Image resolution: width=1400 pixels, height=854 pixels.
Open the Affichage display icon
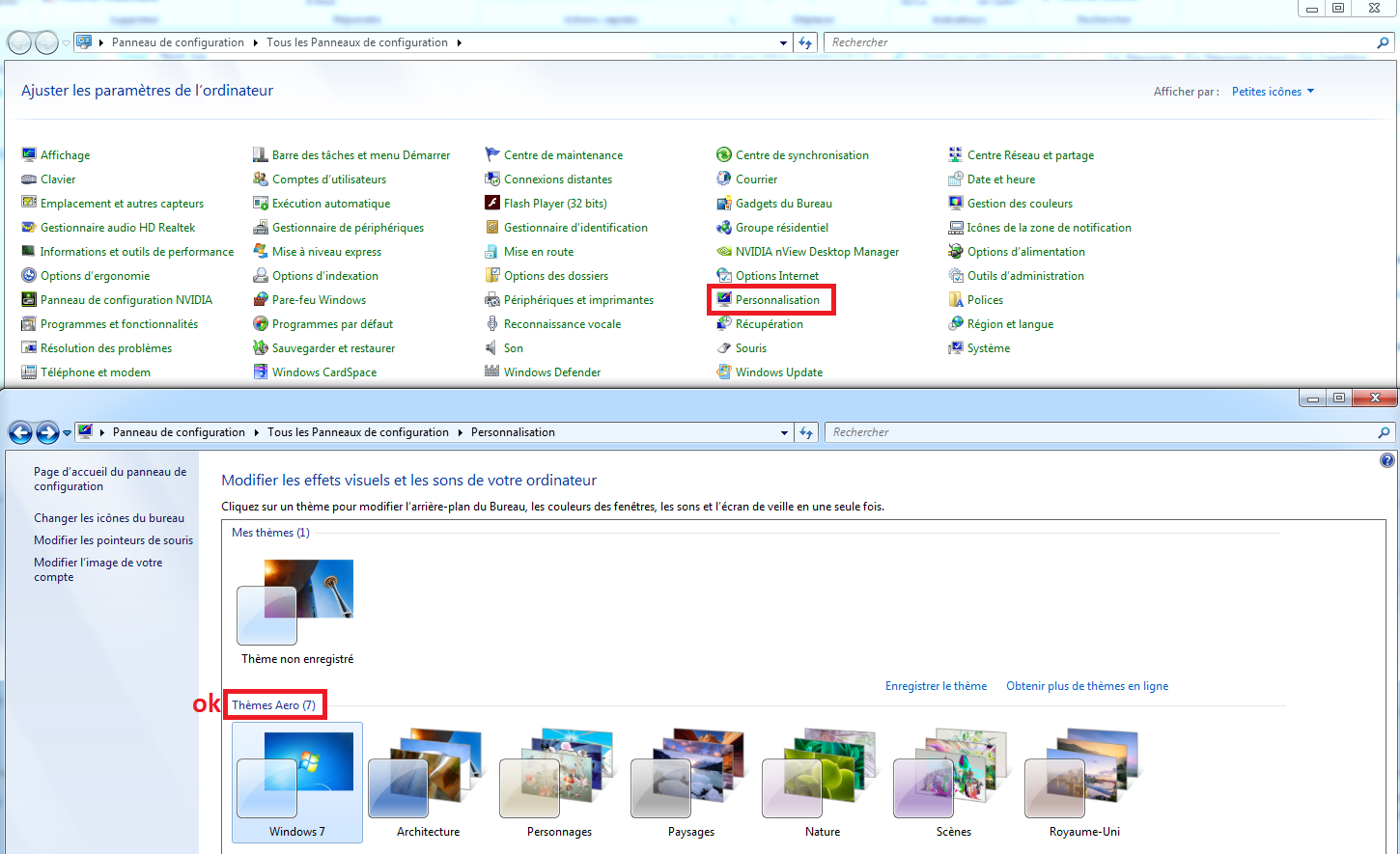click(x=29, y=154)
